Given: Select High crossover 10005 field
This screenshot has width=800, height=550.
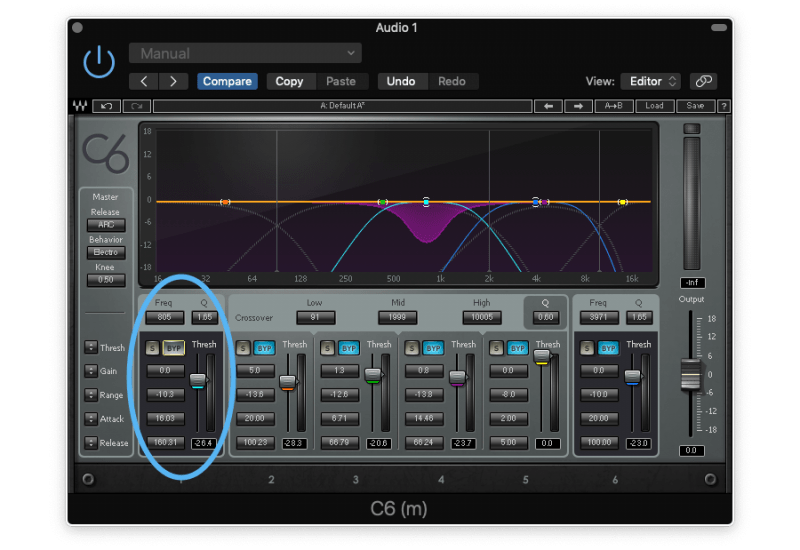Looking at the screenshot, I should point(482,317).
